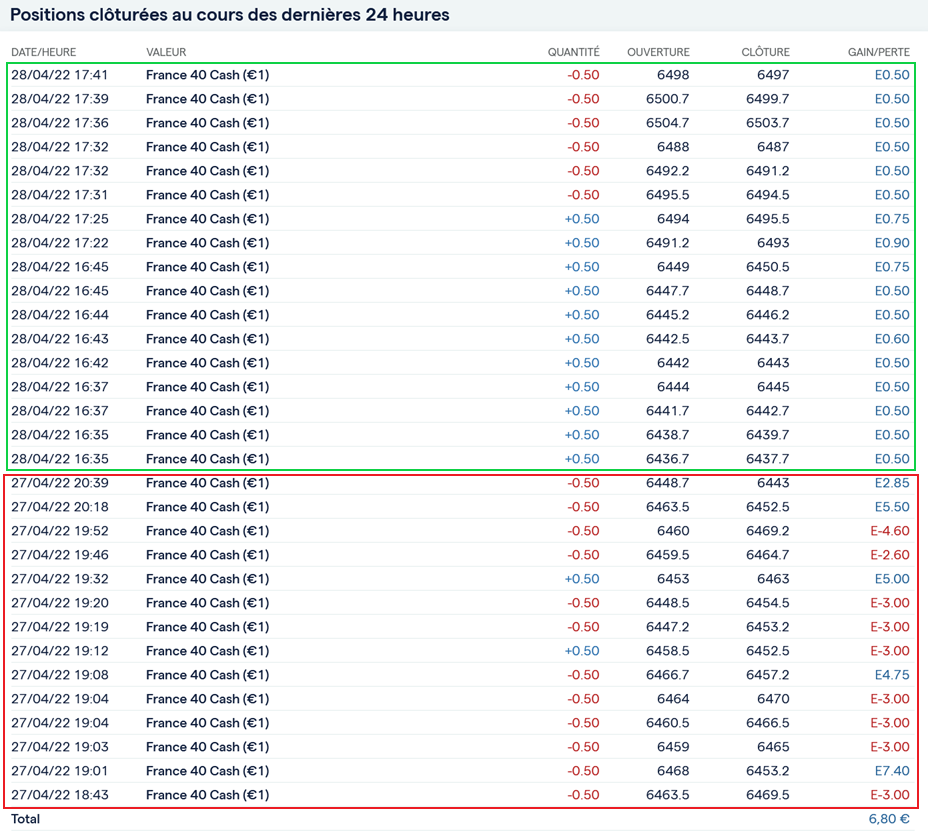Select the date cell 28/04/22 17:36
Image resolution: width=929 pixels, height=838 pixels.
tap(60, 123)
